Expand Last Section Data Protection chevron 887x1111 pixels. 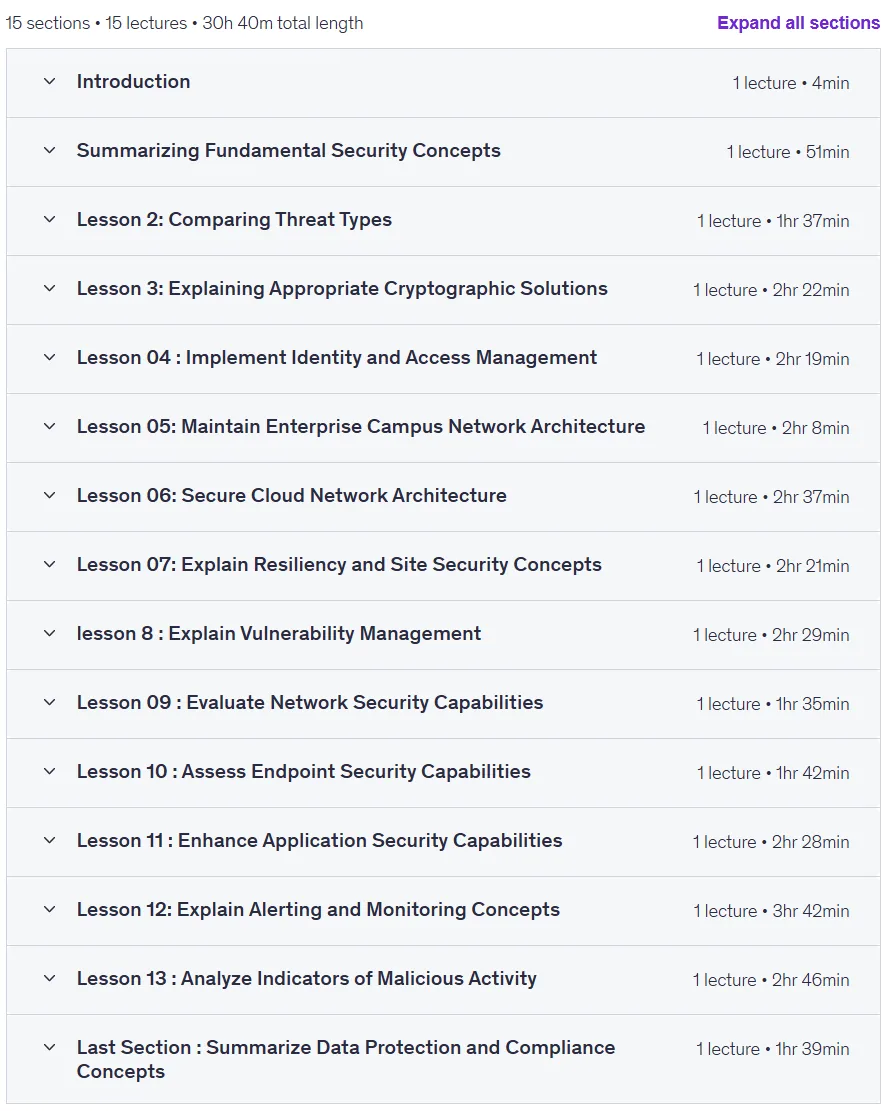tap(50, 1047)
